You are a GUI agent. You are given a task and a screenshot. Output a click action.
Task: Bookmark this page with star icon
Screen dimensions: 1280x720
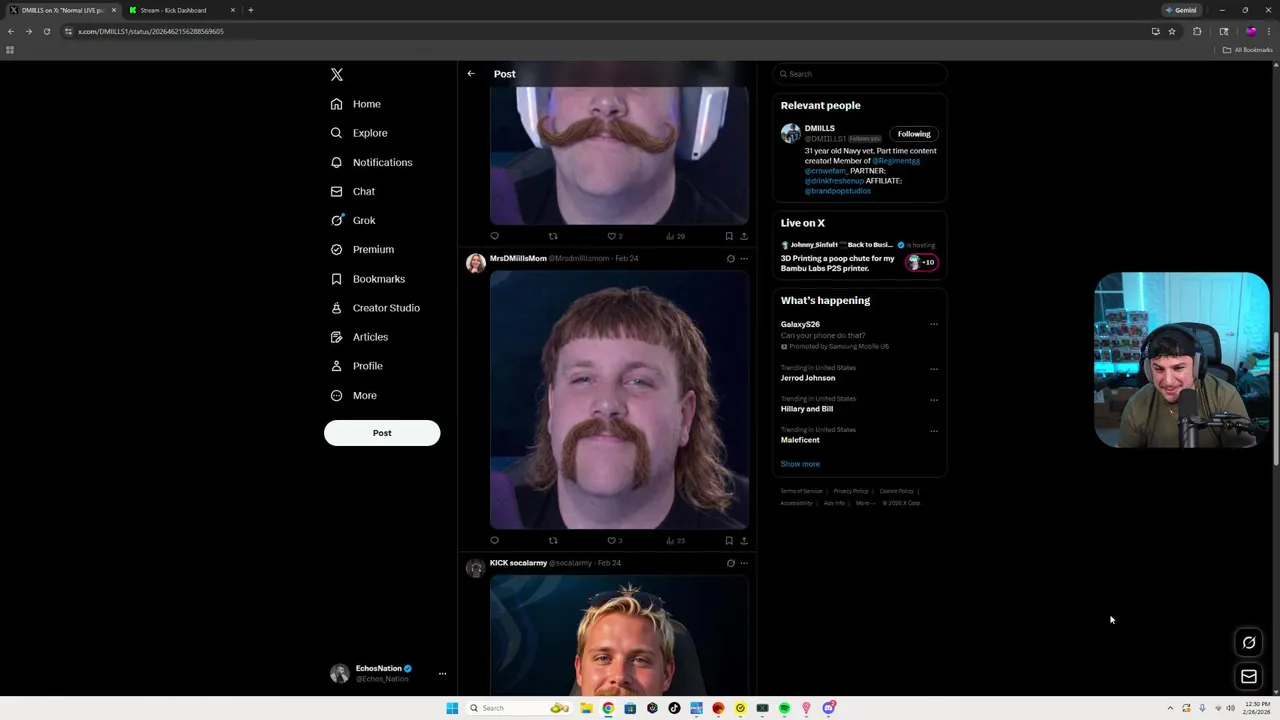[1172, 31]
